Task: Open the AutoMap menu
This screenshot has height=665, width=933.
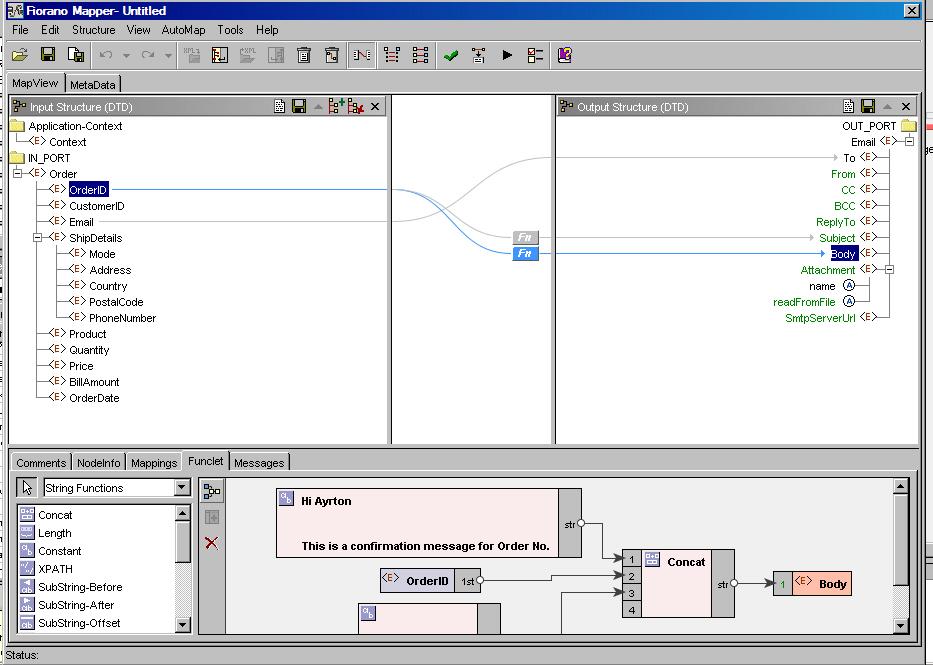Action: [183, 30]
